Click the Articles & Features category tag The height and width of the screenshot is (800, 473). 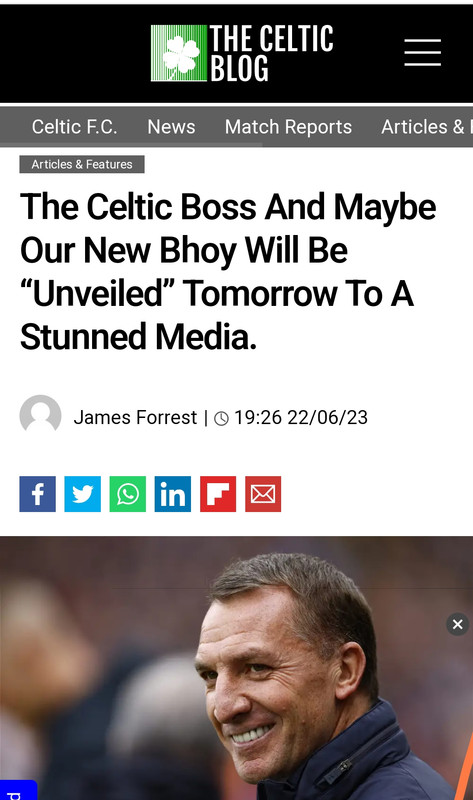click(82, 164)
